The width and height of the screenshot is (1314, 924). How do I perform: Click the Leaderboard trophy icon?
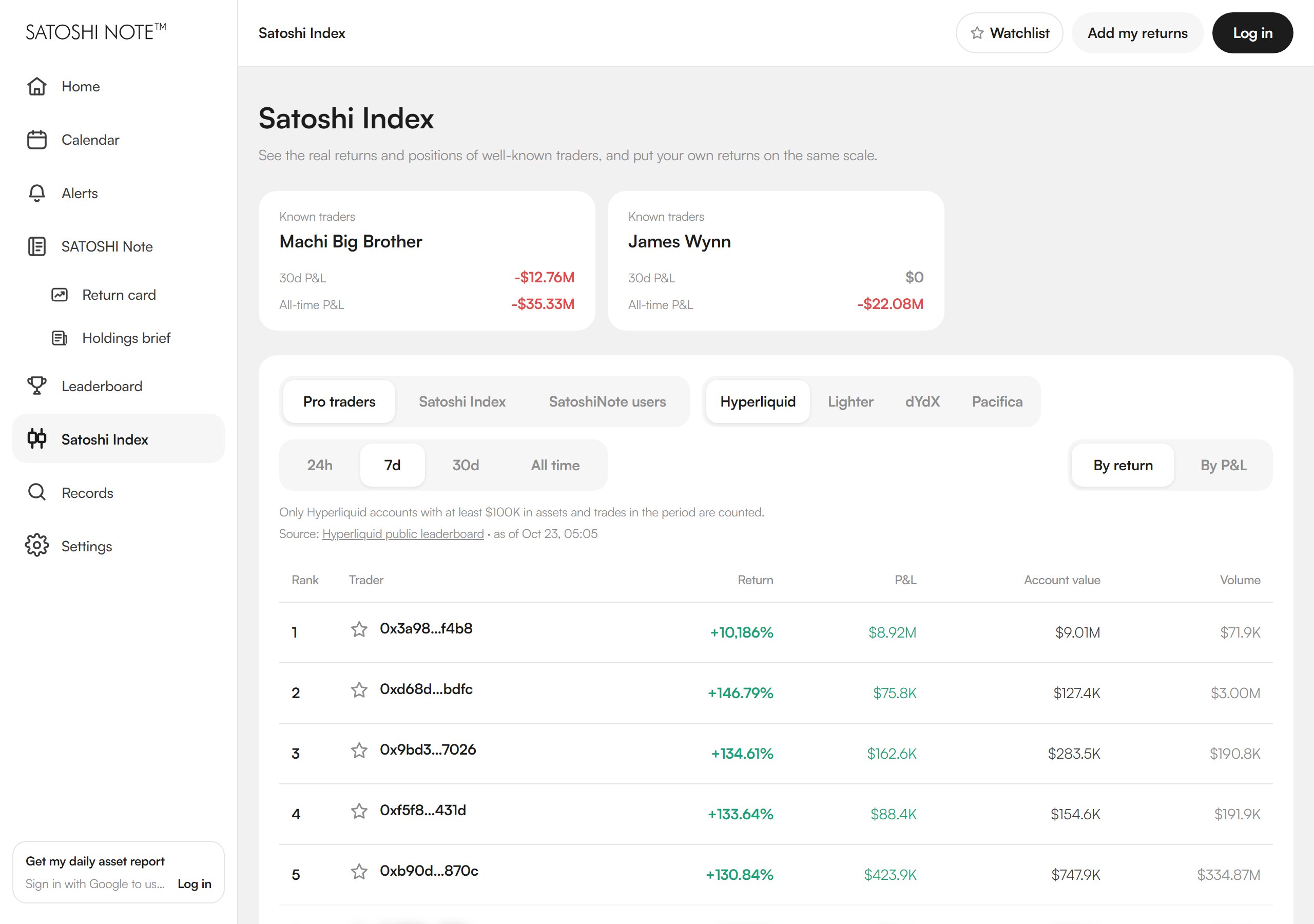tap(36, 386)
